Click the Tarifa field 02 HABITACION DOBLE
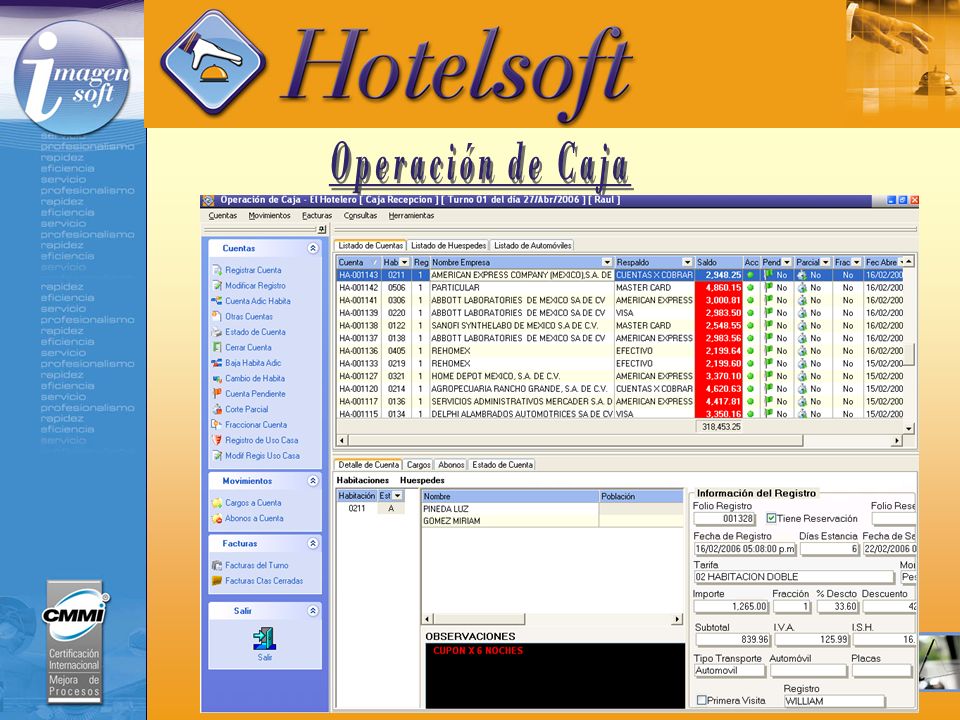 [x=793, y=577]
